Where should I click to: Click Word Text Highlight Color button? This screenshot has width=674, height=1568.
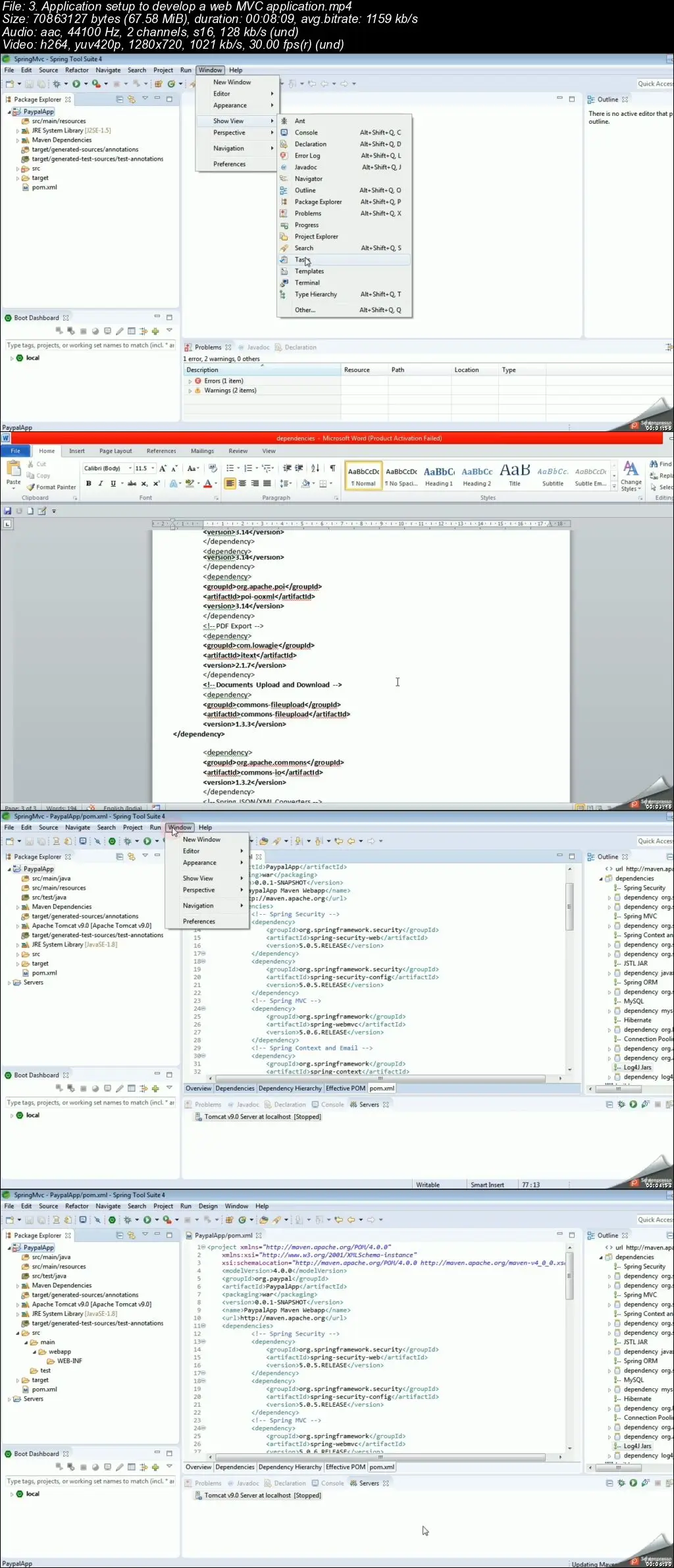click(x=190, y=483)
